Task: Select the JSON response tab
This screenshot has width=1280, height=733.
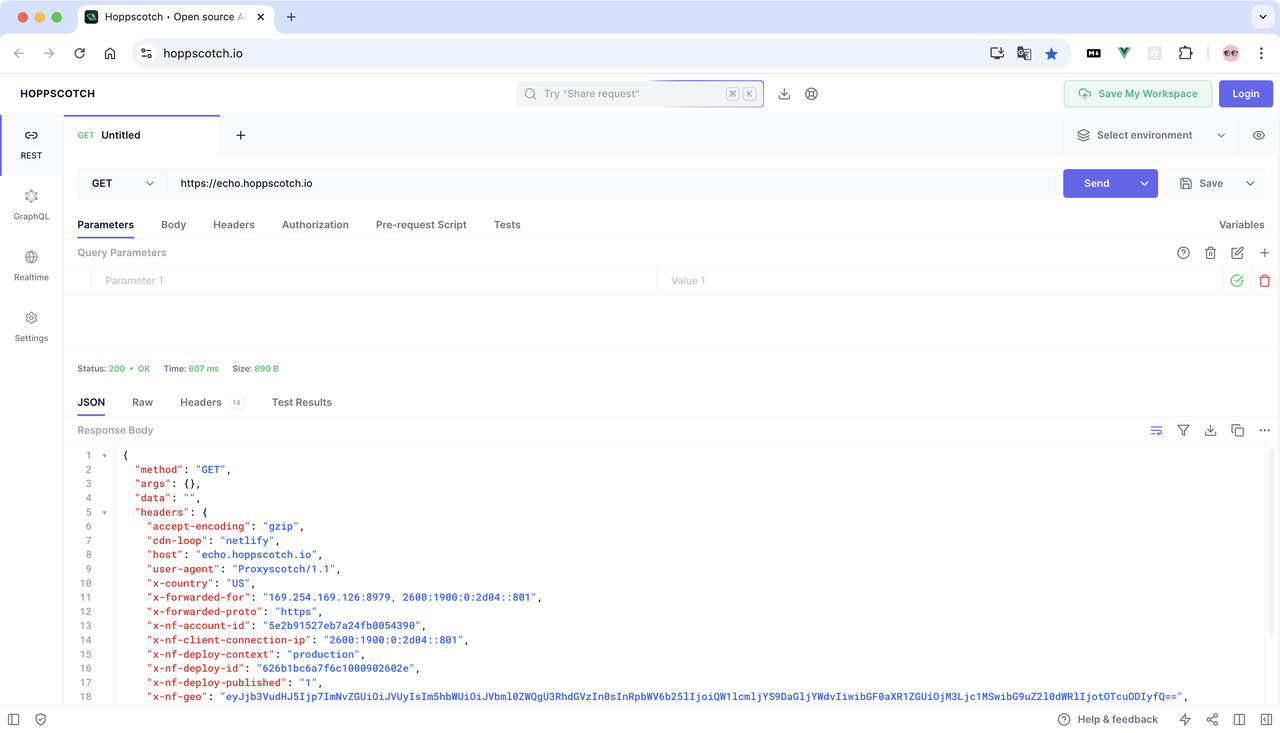Action: (91, 402)
